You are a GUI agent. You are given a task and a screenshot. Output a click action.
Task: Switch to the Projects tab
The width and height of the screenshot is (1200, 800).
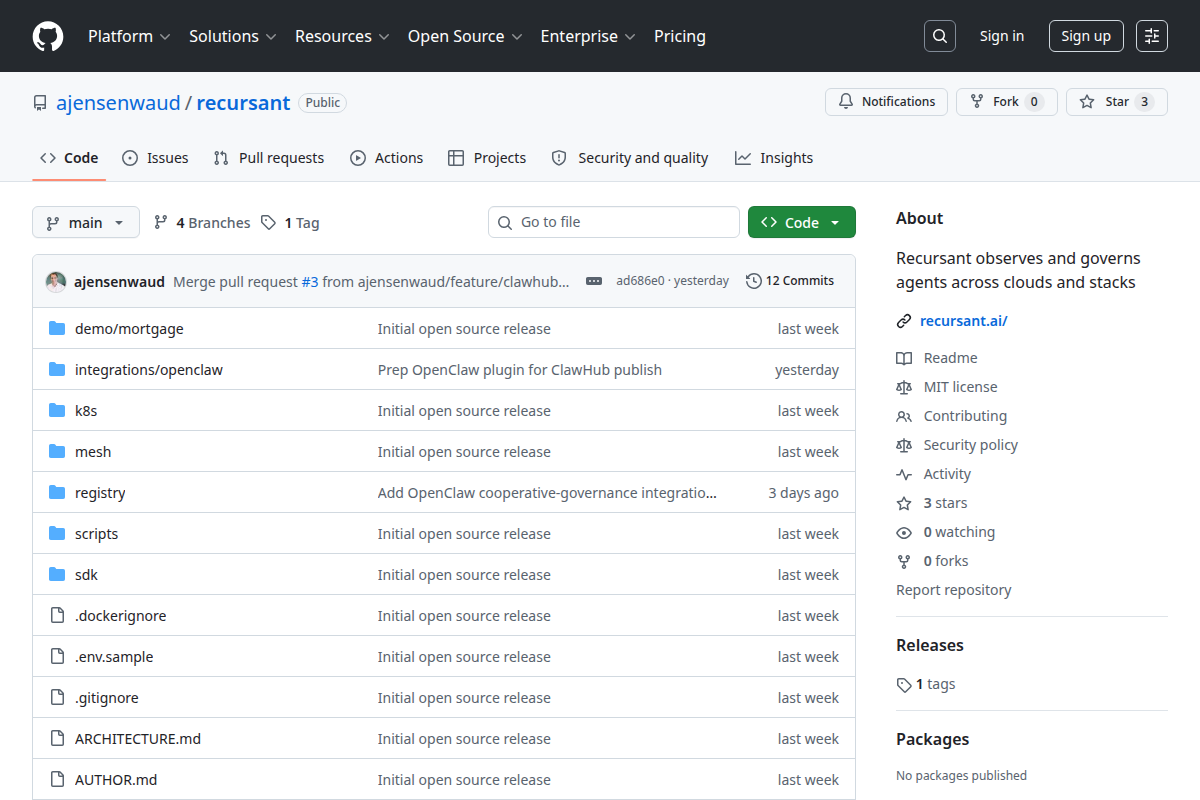click(x=487, y=158)
